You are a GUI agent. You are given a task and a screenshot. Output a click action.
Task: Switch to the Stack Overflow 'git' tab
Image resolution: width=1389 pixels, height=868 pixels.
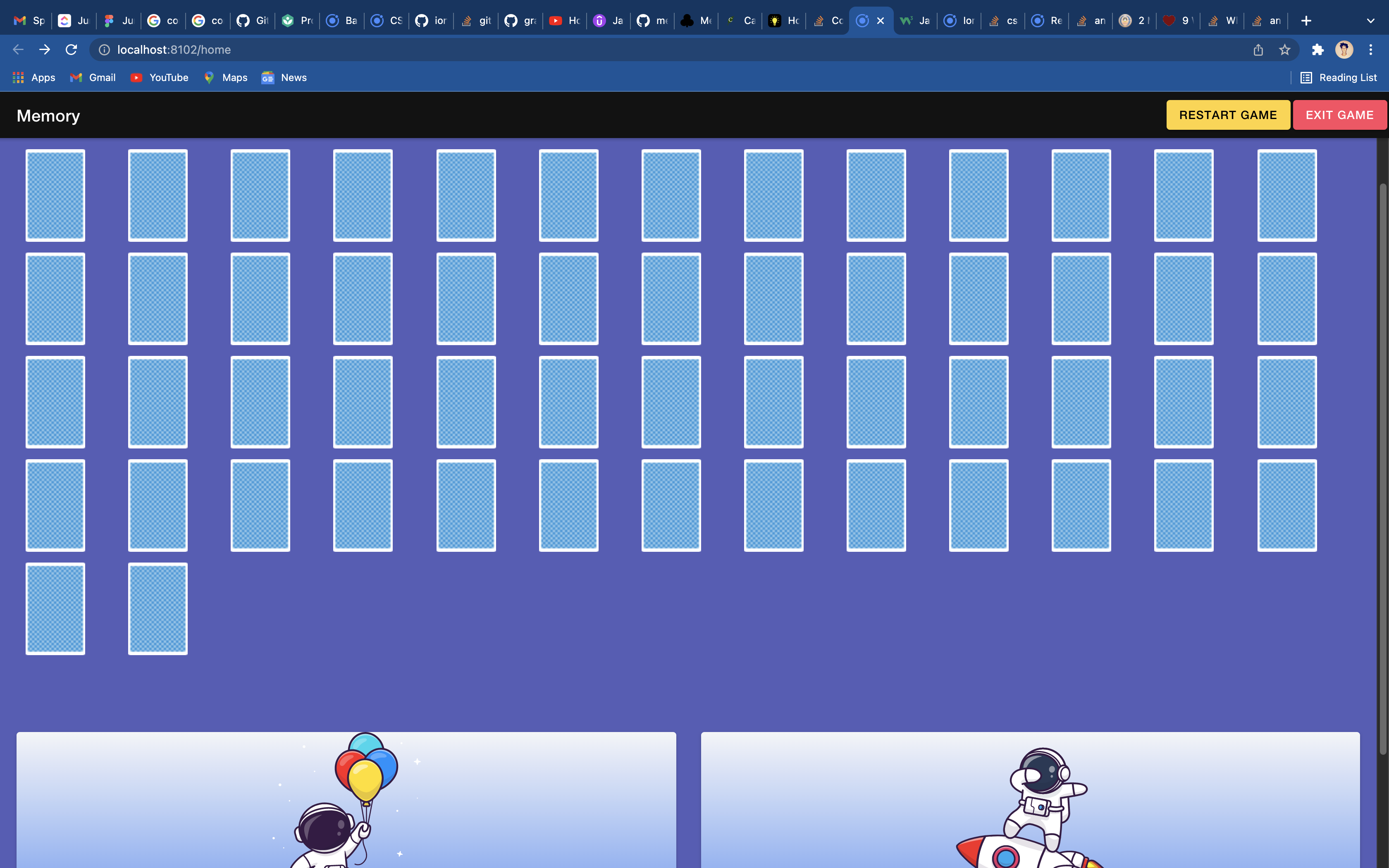click(476, 21)
